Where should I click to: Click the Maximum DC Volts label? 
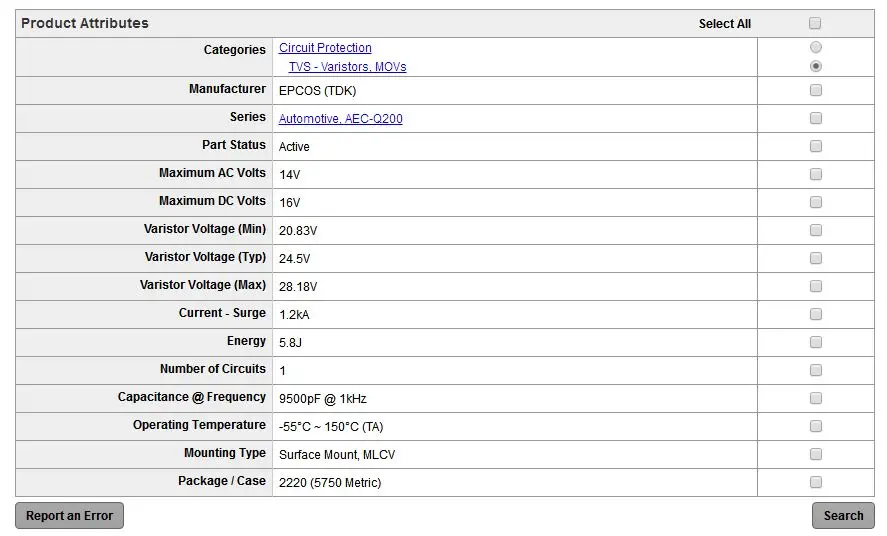[x=212, y=201]
